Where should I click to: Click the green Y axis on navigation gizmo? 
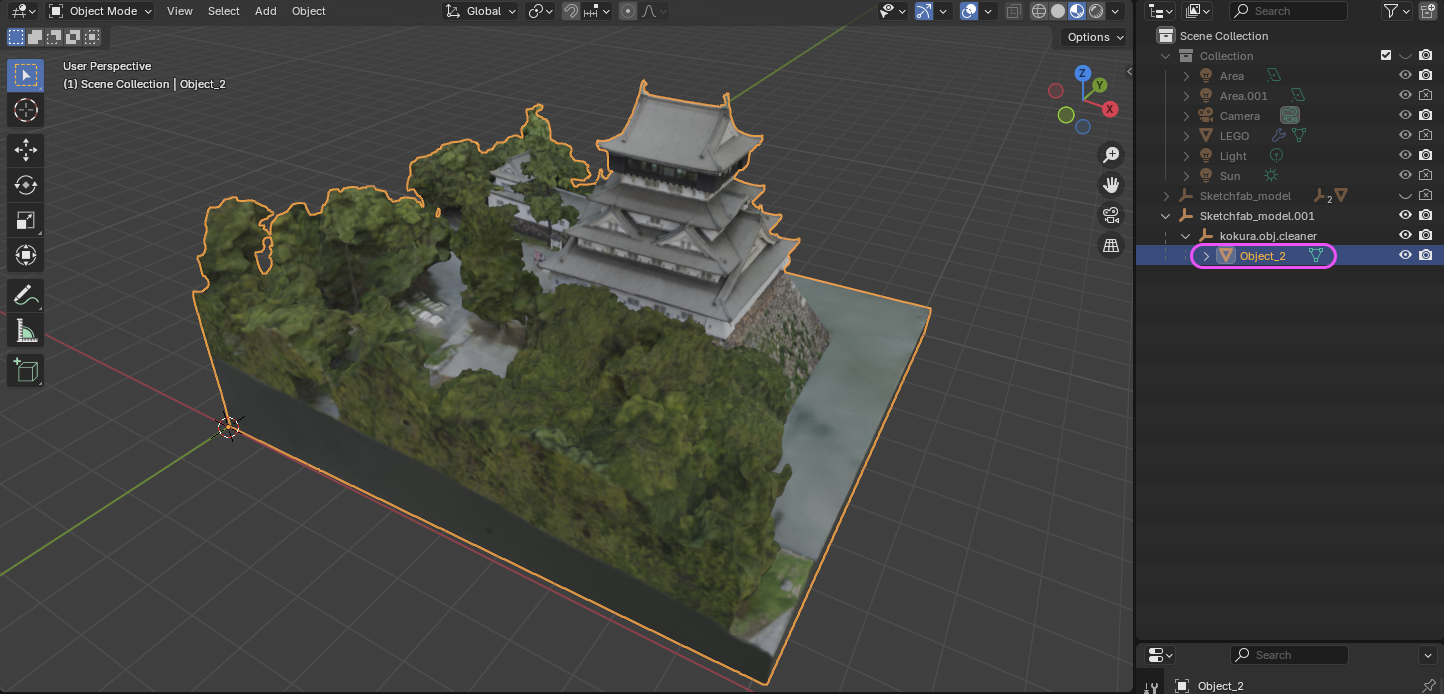1099,85
